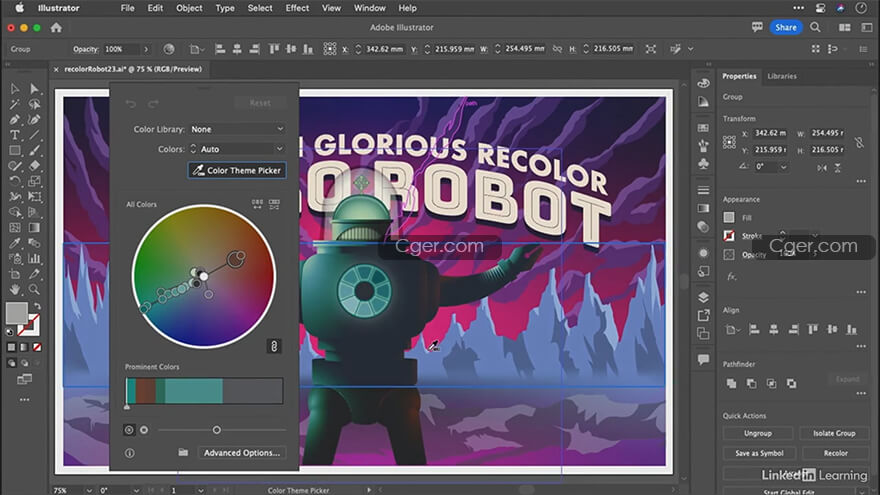This screenshot has width=880, height=495.
Task: Open the Object menu
Action: click(x=189, y=8)
